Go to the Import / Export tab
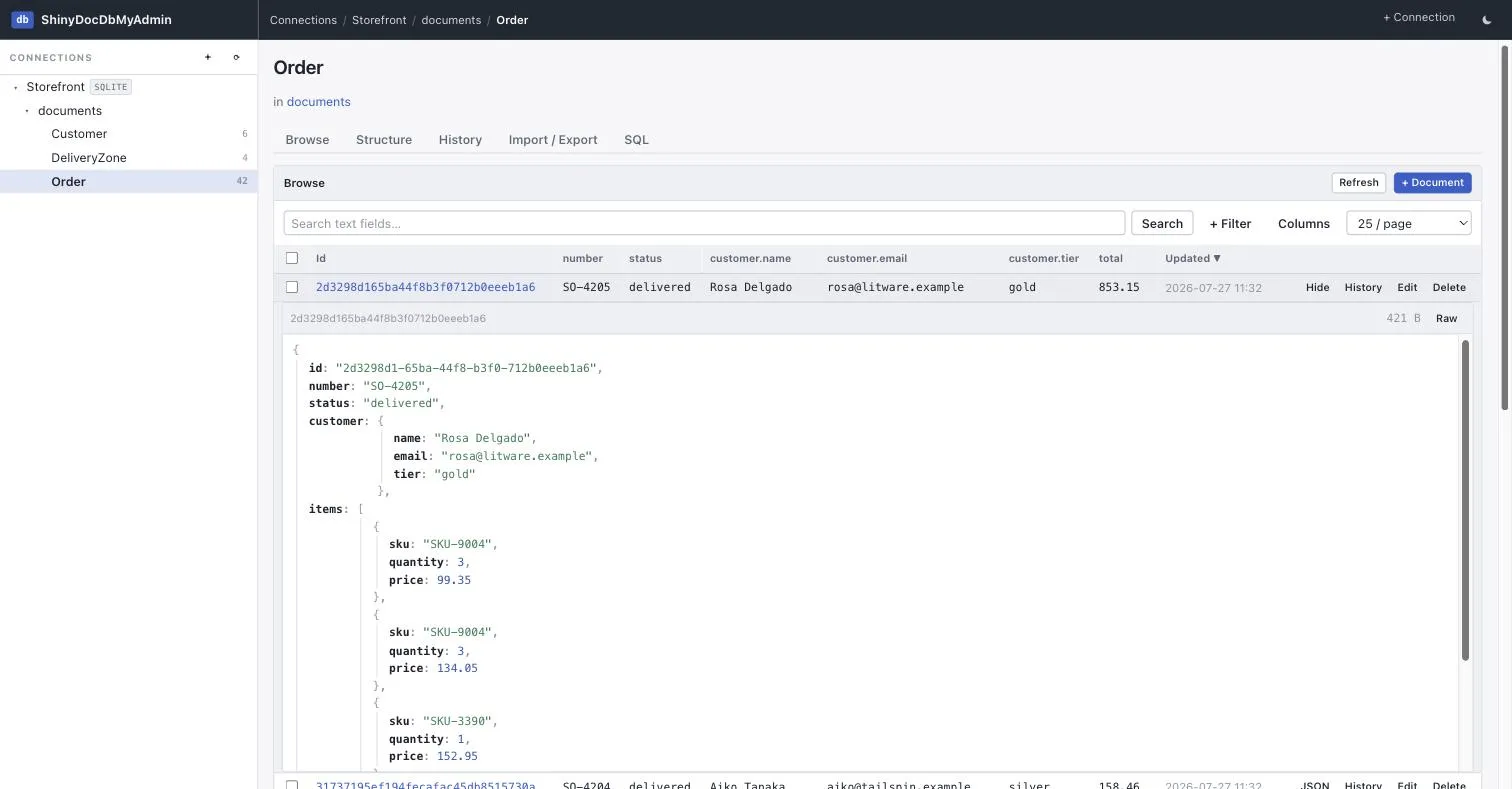This screenshot has width=1512, height=789. (553, 140)
